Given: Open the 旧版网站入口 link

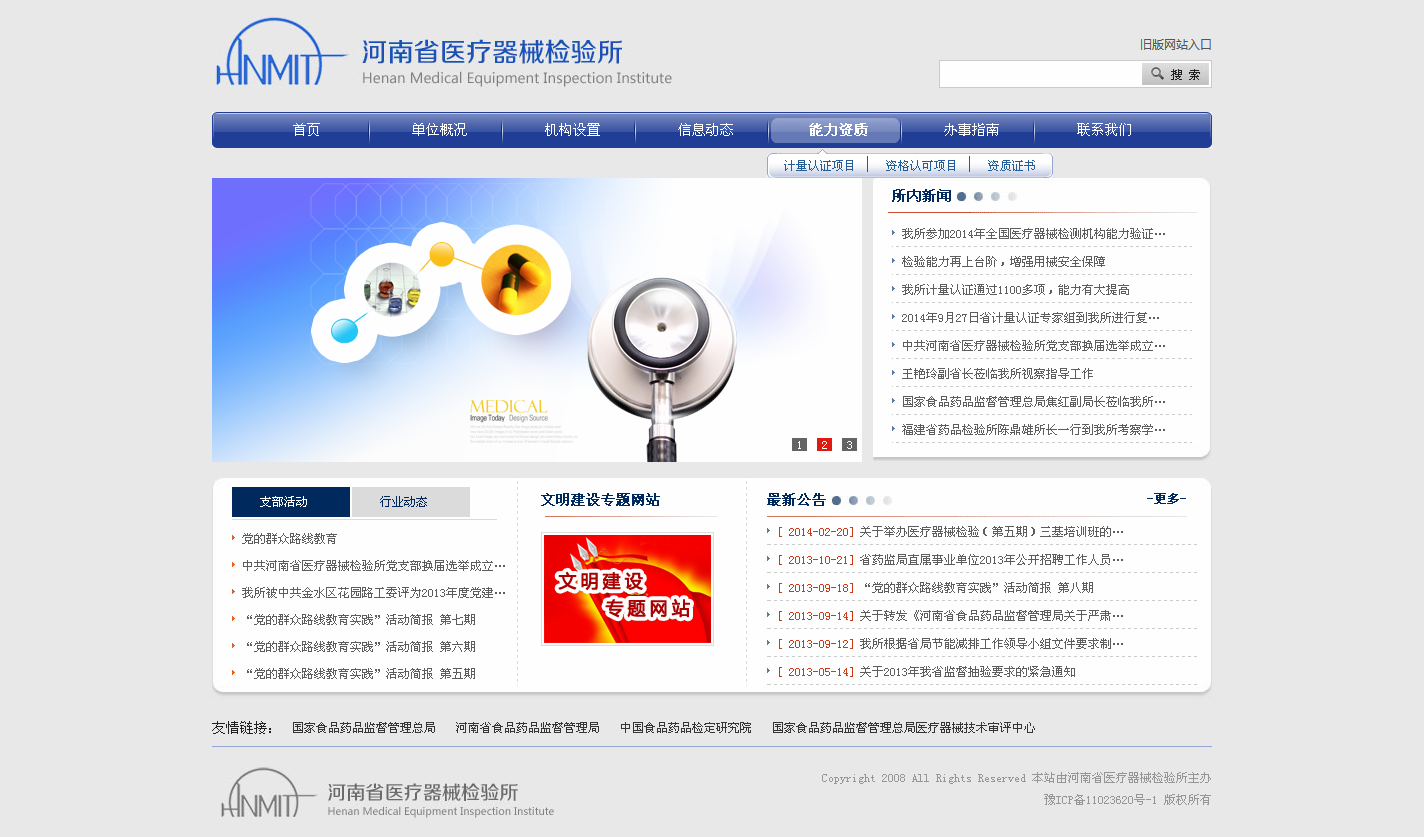Looking at the screenshot, I should (x=1175, y=44).
